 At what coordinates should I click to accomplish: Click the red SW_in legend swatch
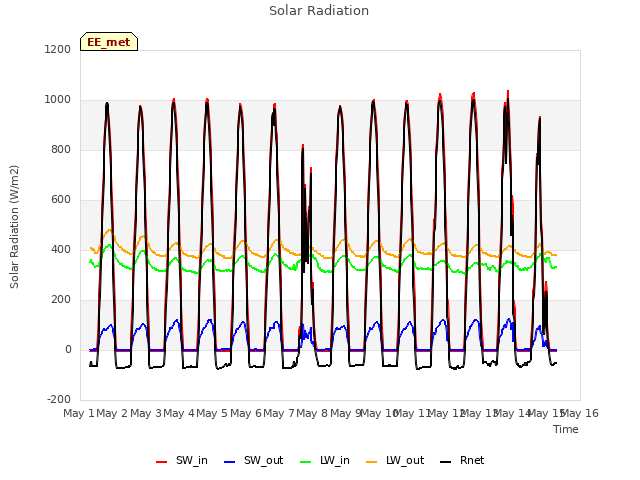(x=162, y=462)
